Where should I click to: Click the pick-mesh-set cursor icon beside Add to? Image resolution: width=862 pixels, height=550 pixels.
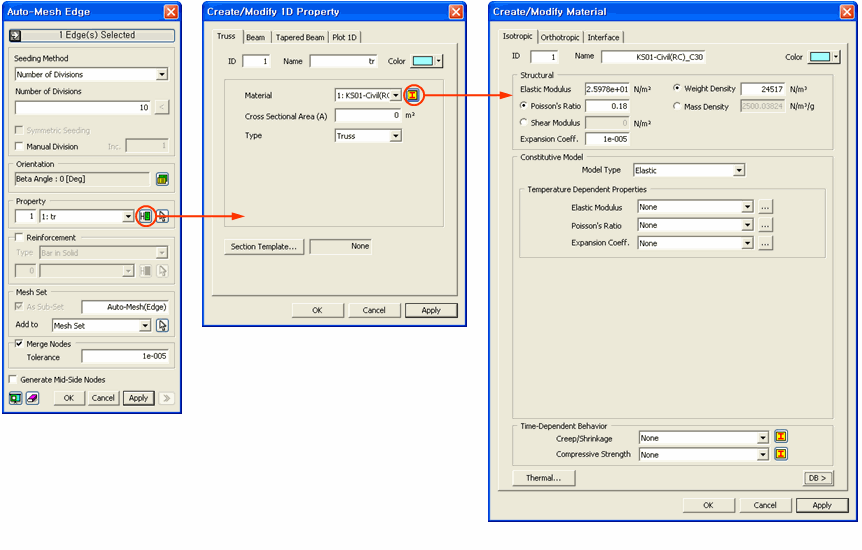[163, 325]
